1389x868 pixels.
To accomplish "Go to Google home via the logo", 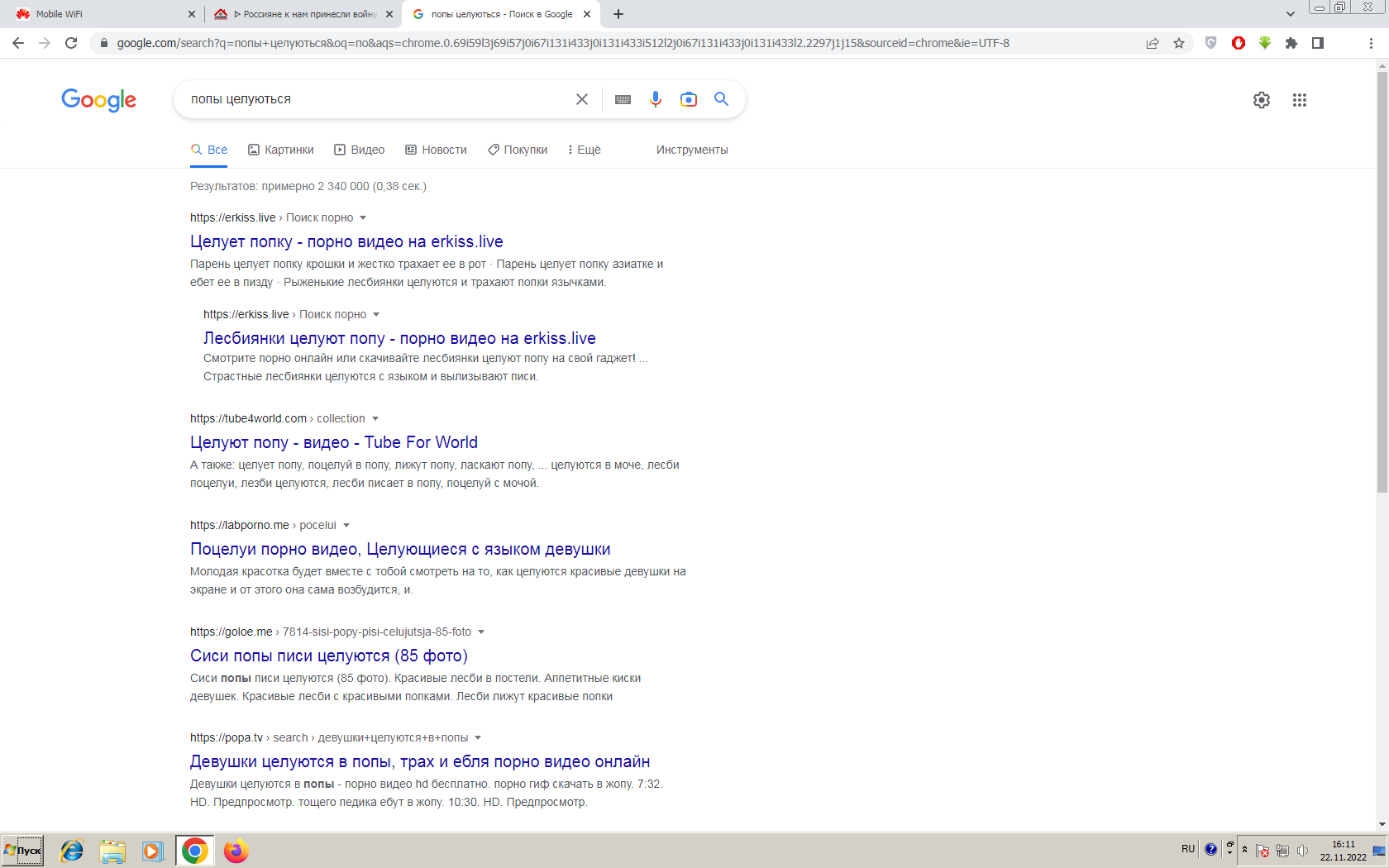I will click(x=98, y=100).
